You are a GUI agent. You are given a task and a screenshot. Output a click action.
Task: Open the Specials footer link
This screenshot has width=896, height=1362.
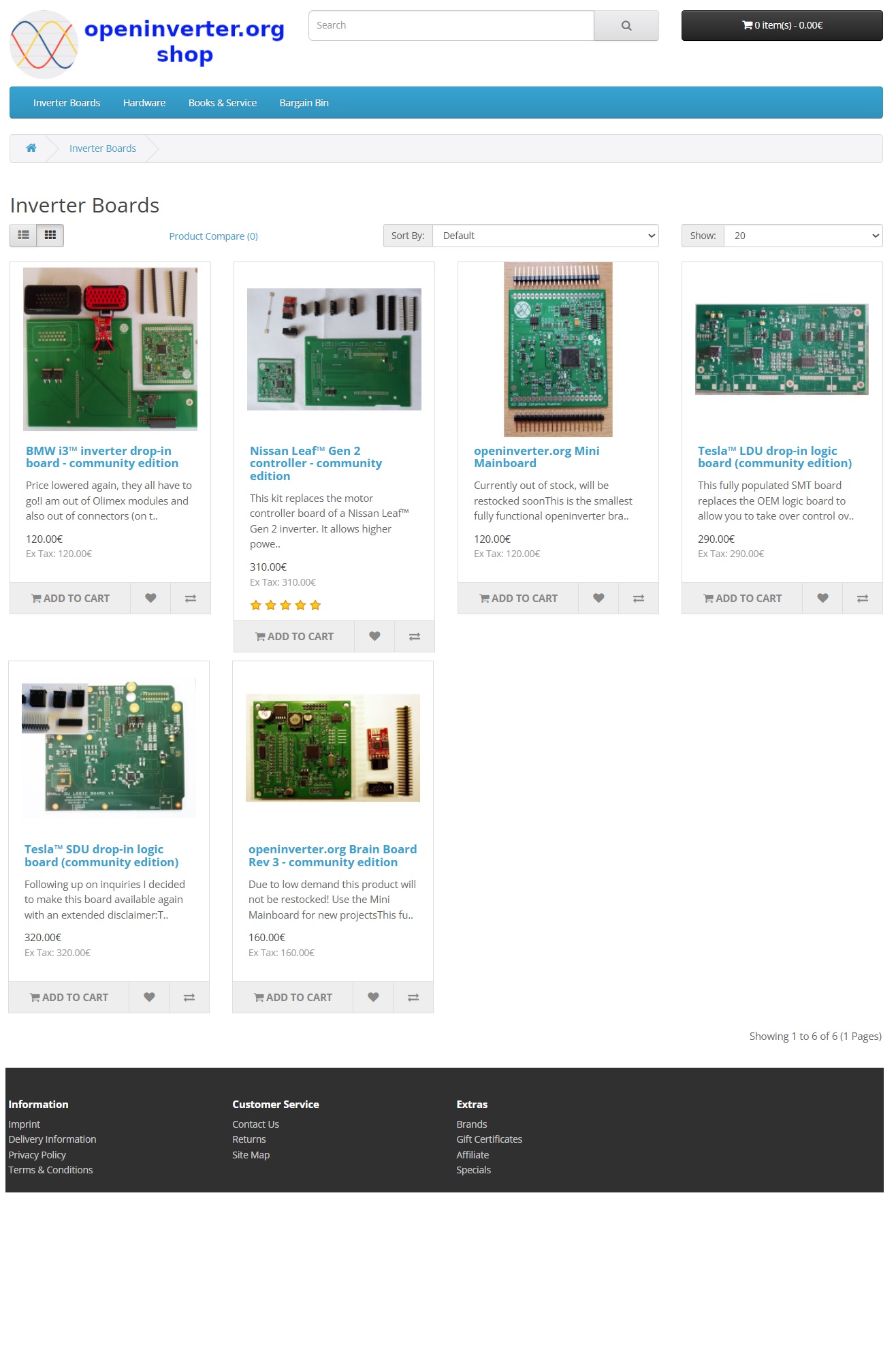click(474, 1170)
